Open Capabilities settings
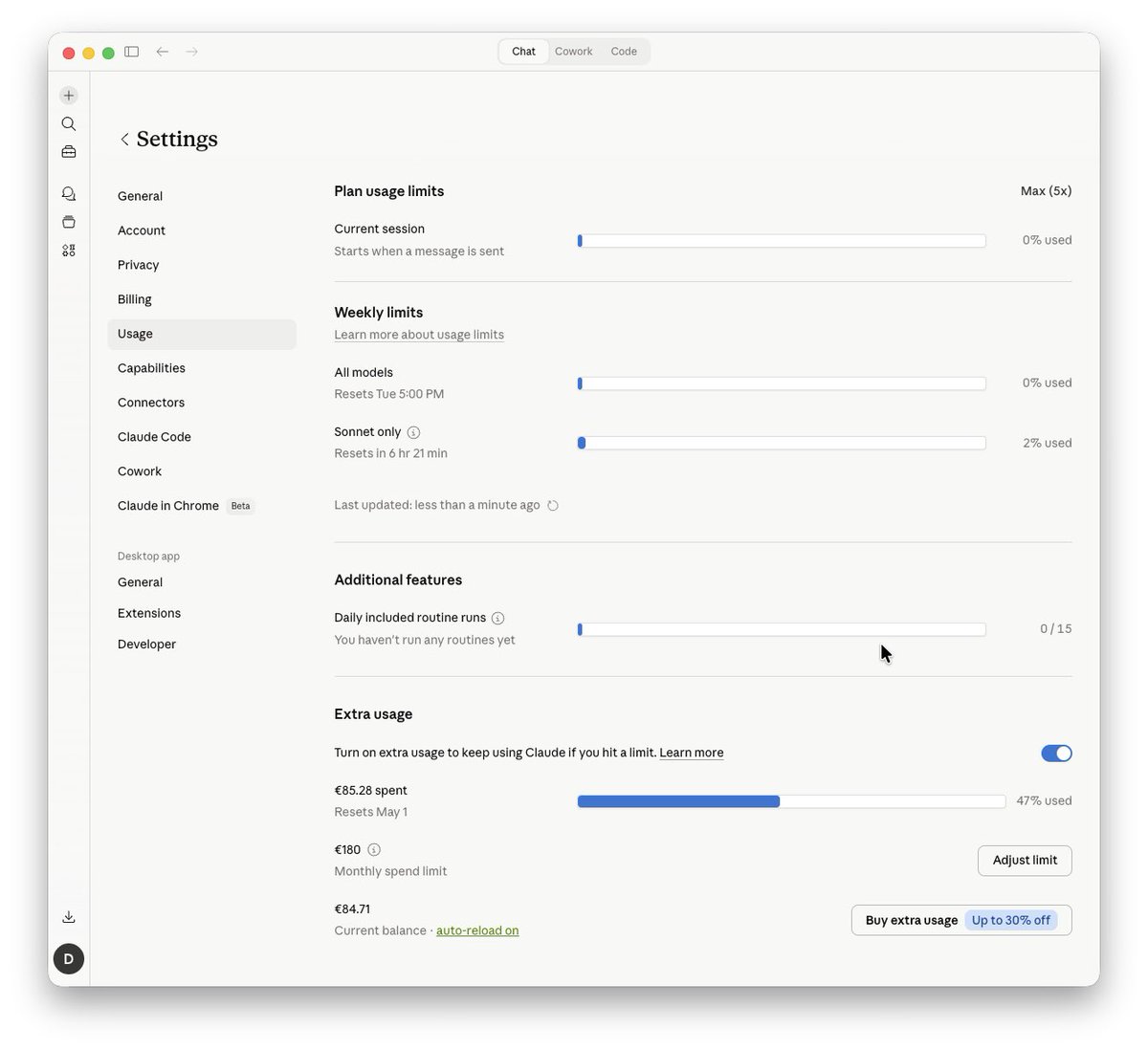 (x=202, y=368)
